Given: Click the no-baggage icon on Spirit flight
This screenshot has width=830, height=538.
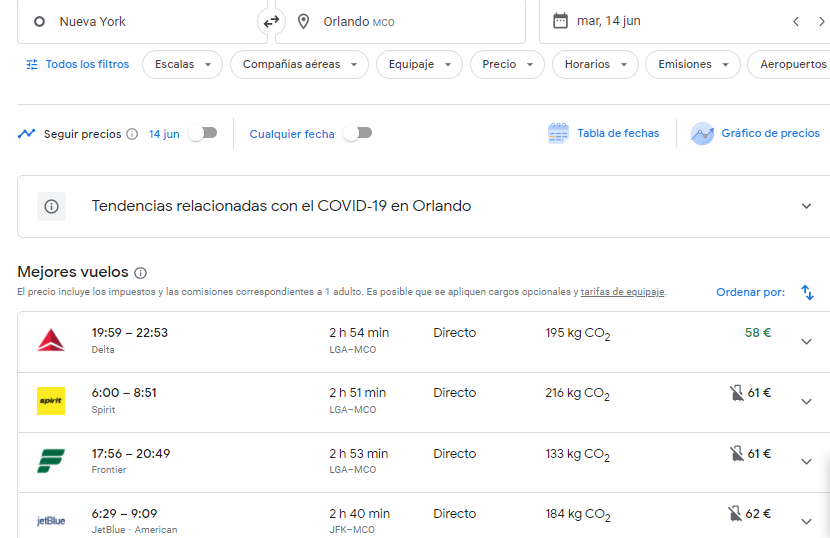Looking at the screenshot, I should click(737, 393).
